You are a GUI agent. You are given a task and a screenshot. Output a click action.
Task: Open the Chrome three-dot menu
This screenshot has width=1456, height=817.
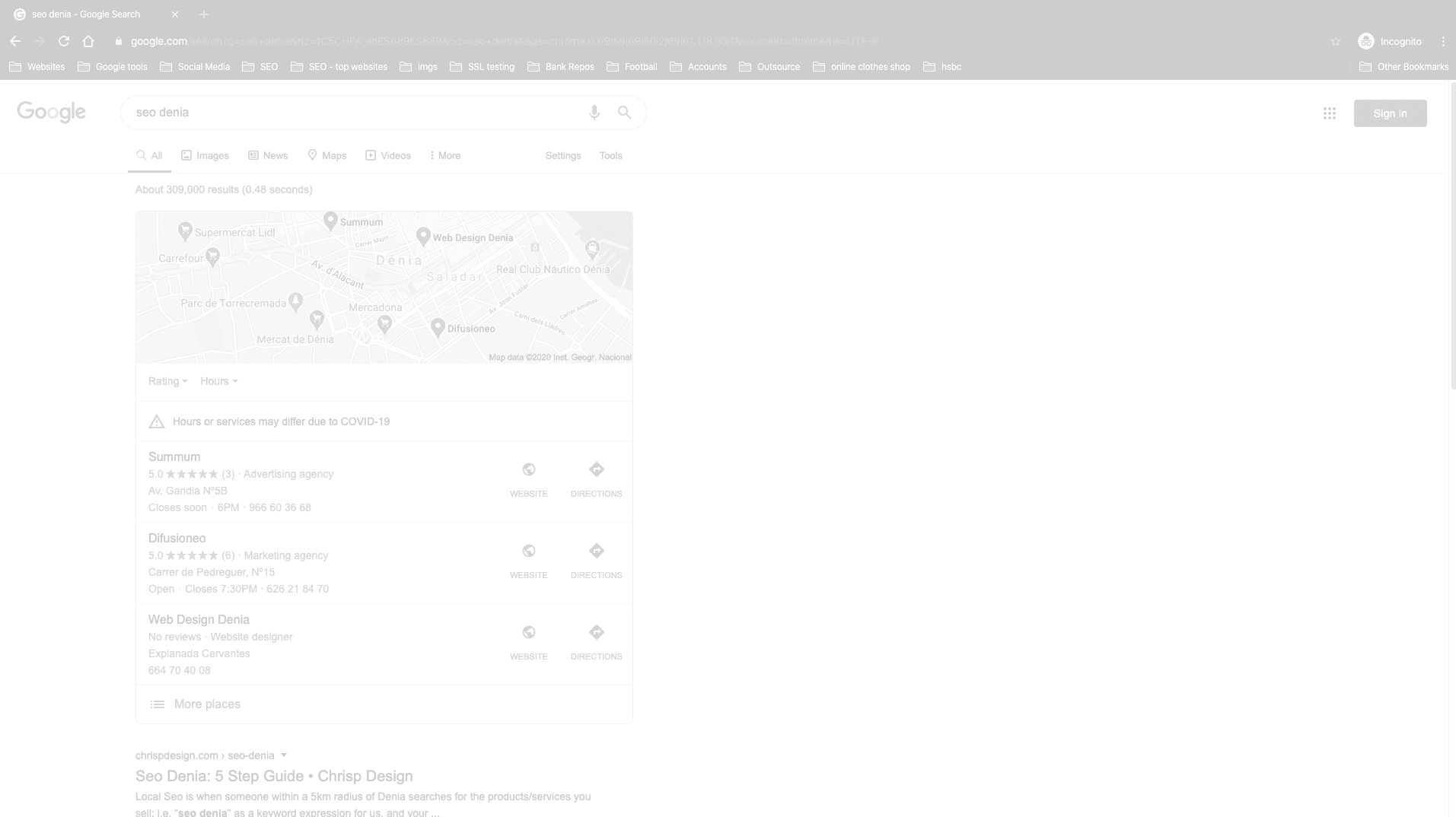[1443, 41]
